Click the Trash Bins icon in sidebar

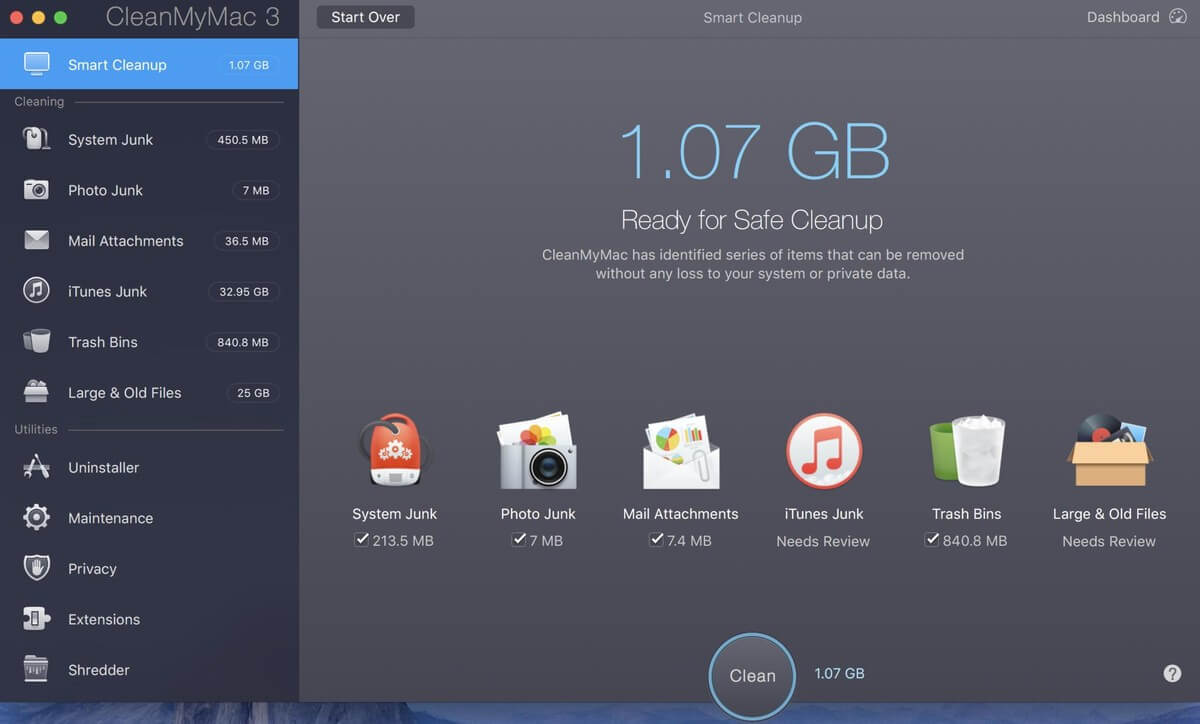[37, 342]
